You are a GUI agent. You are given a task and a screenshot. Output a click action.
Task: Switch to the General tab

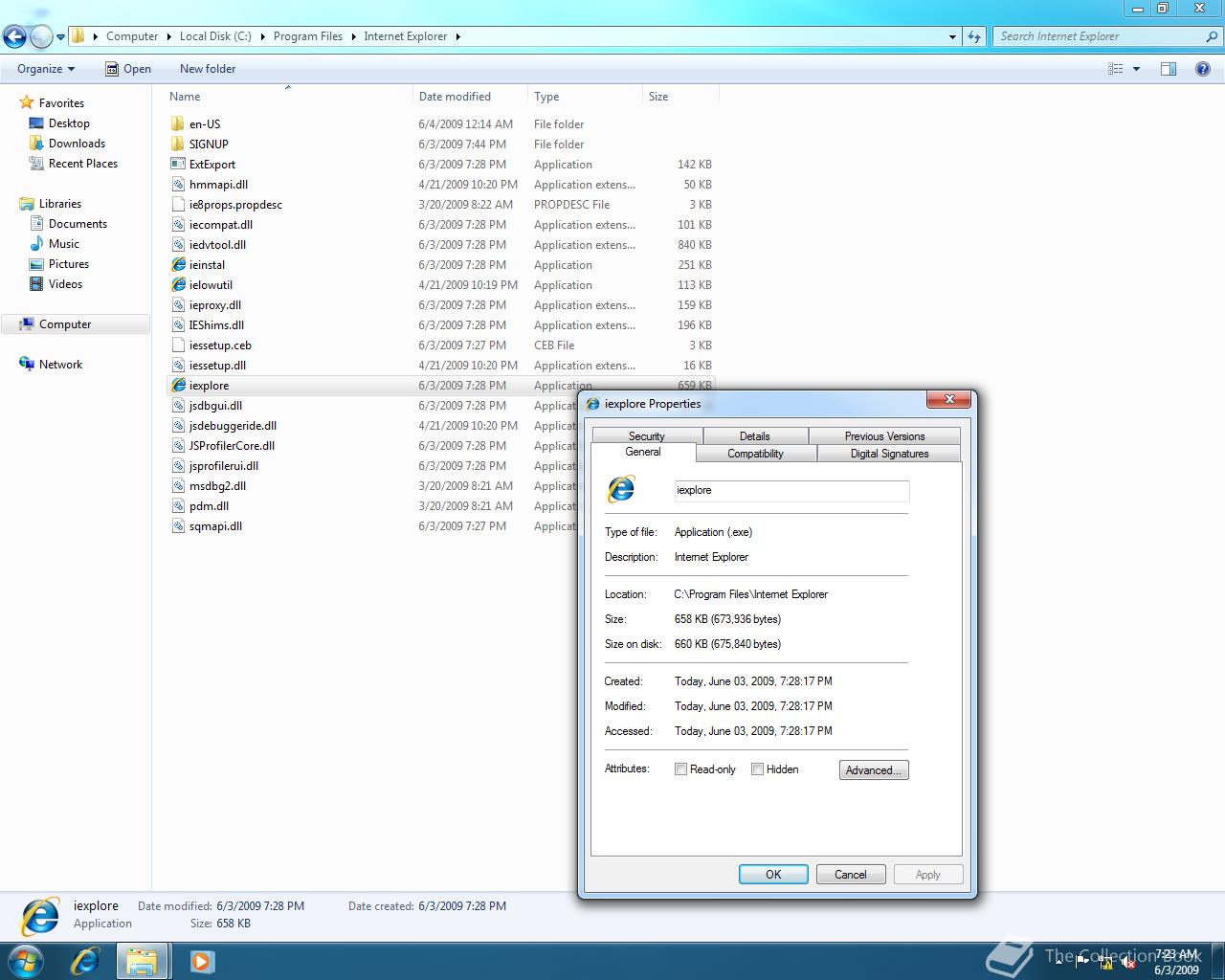pyautogui.click(x=643, y=453)
